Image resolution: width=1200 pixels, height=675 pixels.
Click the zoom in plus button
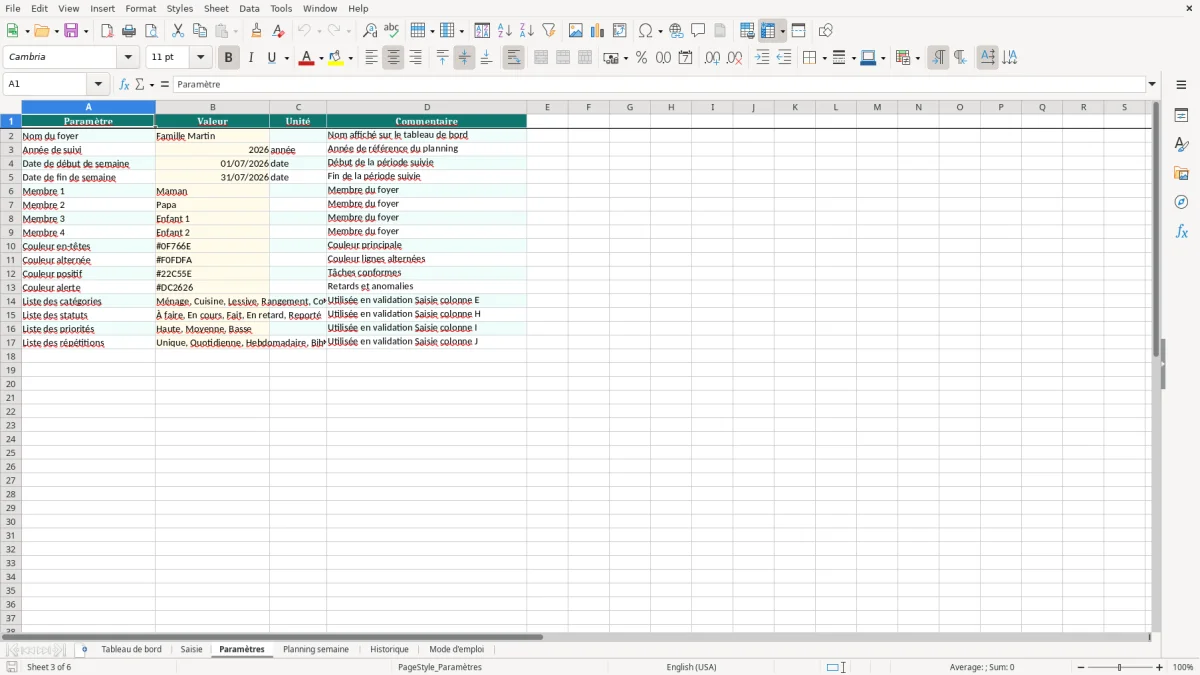[x=1160, y=667]
